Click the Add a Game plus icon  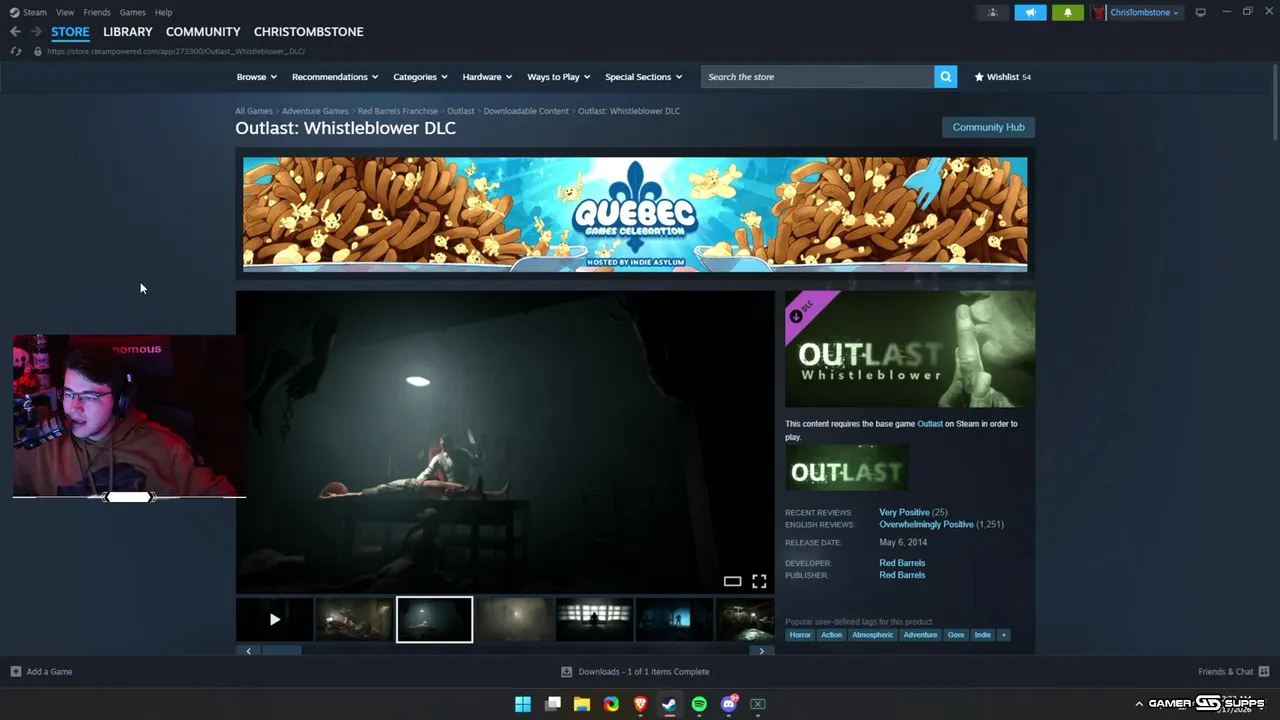[15, 672]
